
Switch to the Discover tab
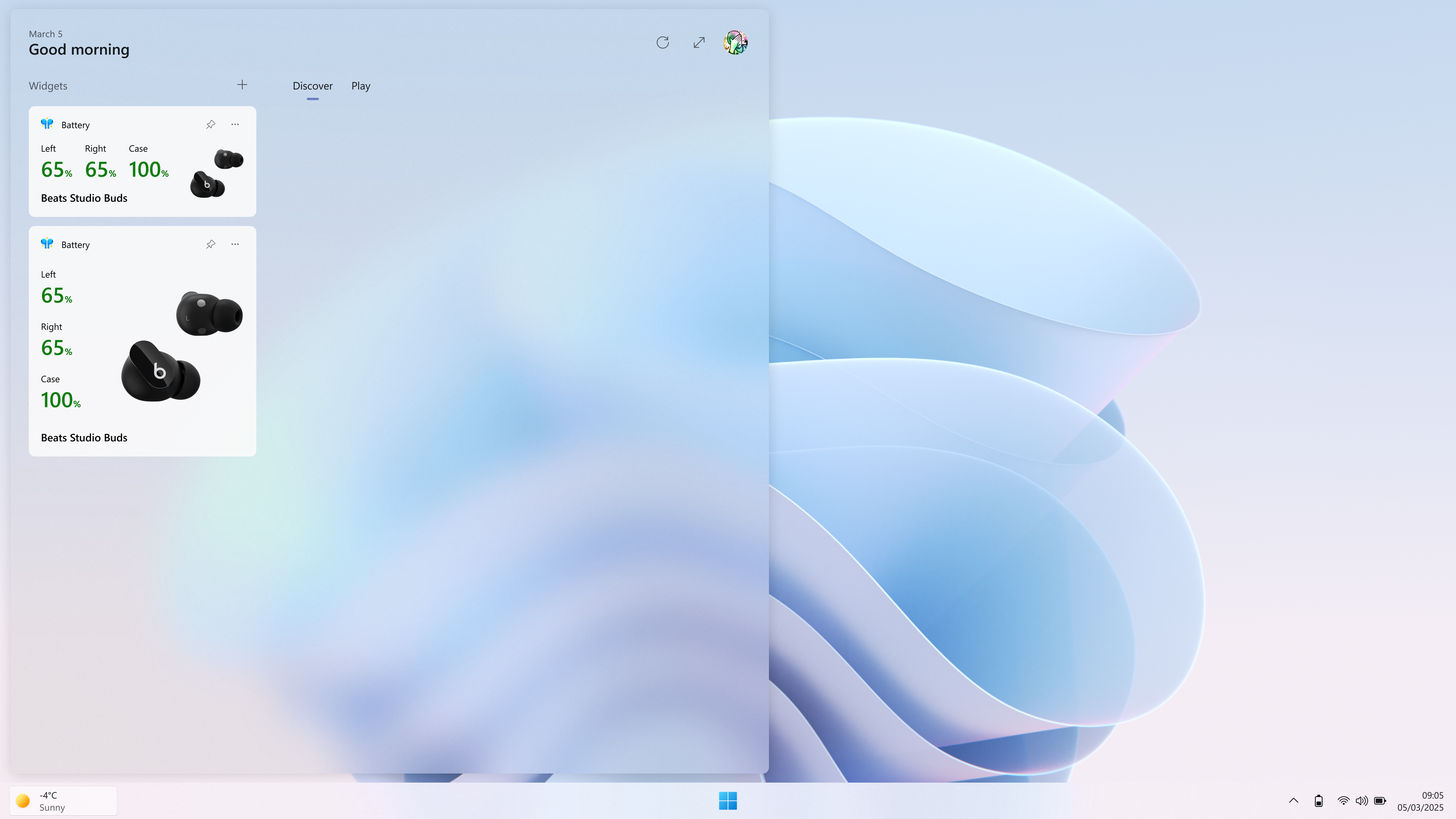pos(312,86)
